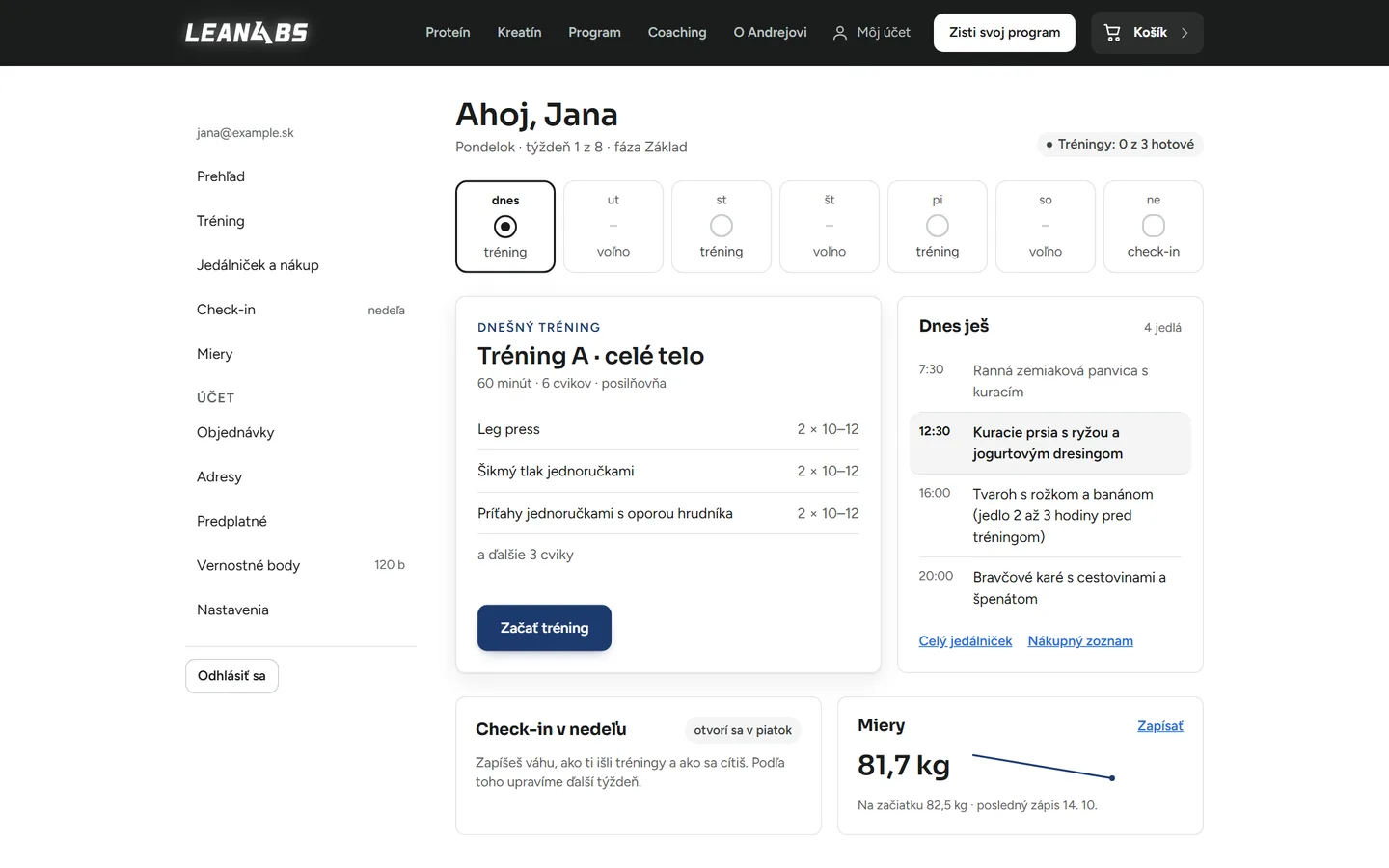
Task: Select the Wednesday (st) tréning day
Action: [x=722, y=227]
